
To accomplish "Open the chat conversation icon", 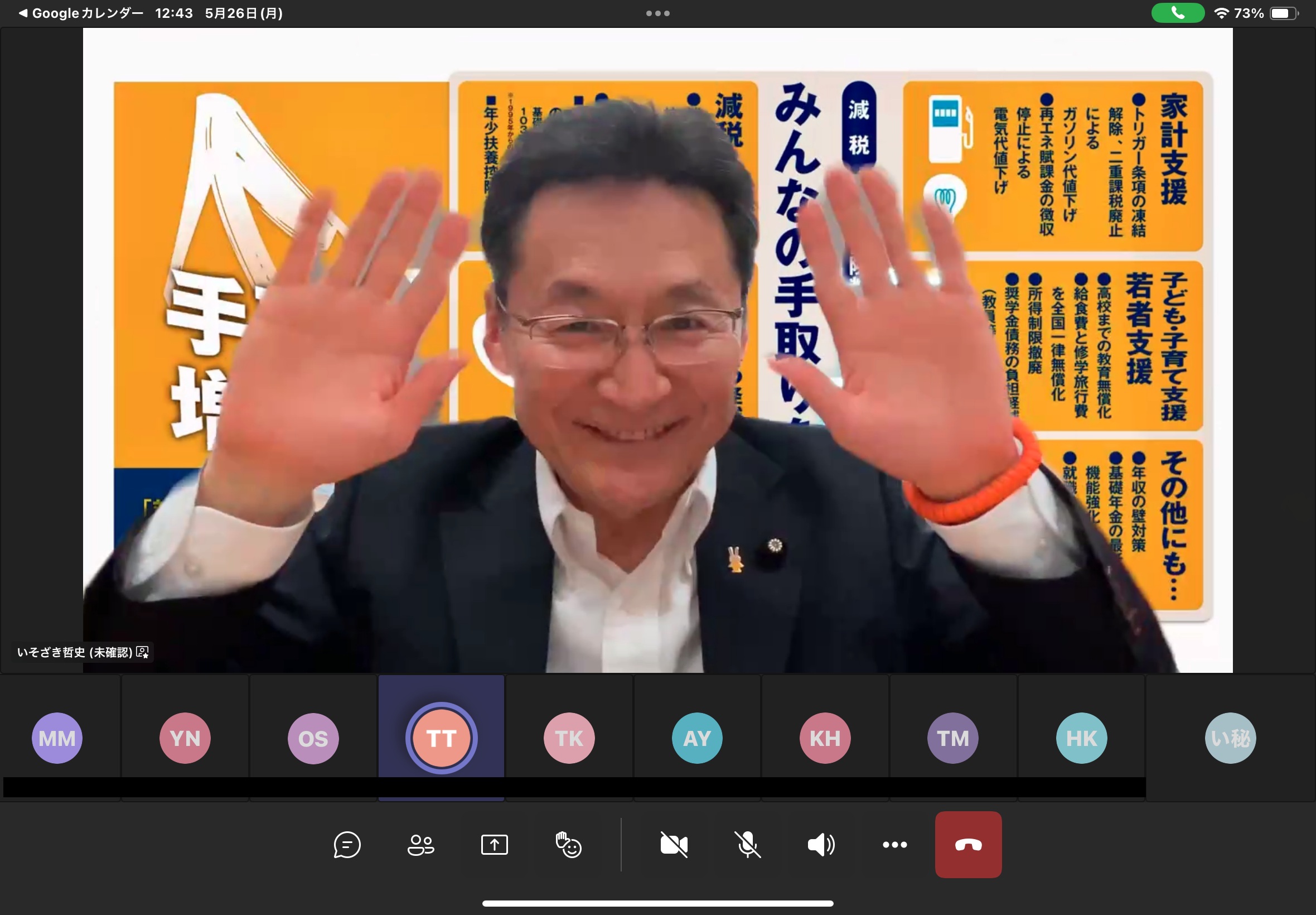I will [347, 845].
